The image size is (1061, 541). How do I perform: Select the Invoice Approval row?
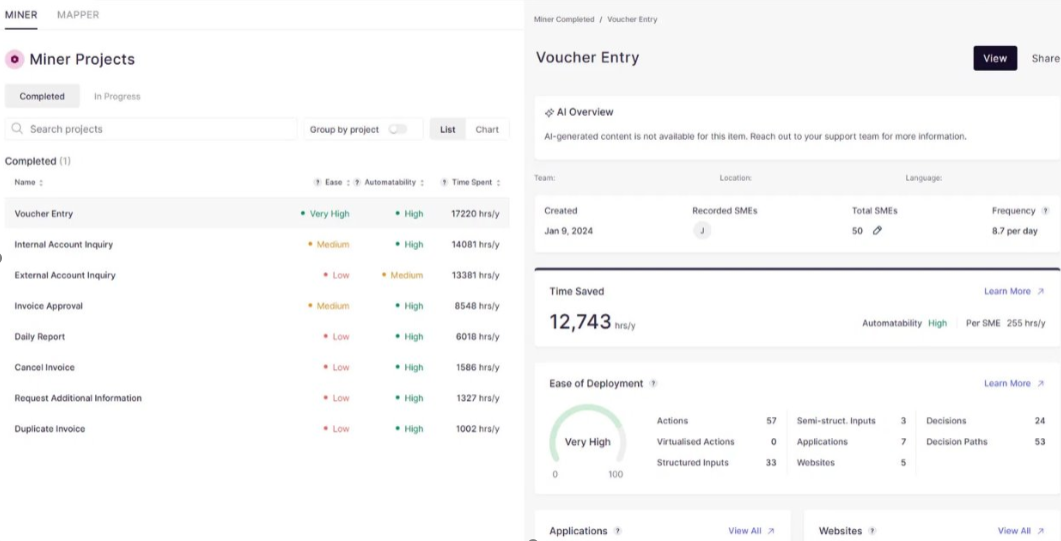pos(257,306)
